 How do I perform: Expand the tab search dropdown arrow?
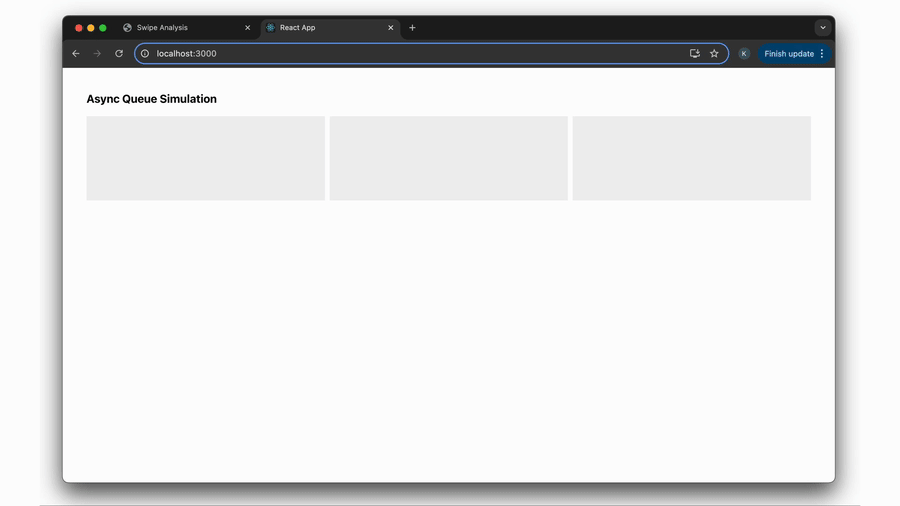click(x=822, y=28)
